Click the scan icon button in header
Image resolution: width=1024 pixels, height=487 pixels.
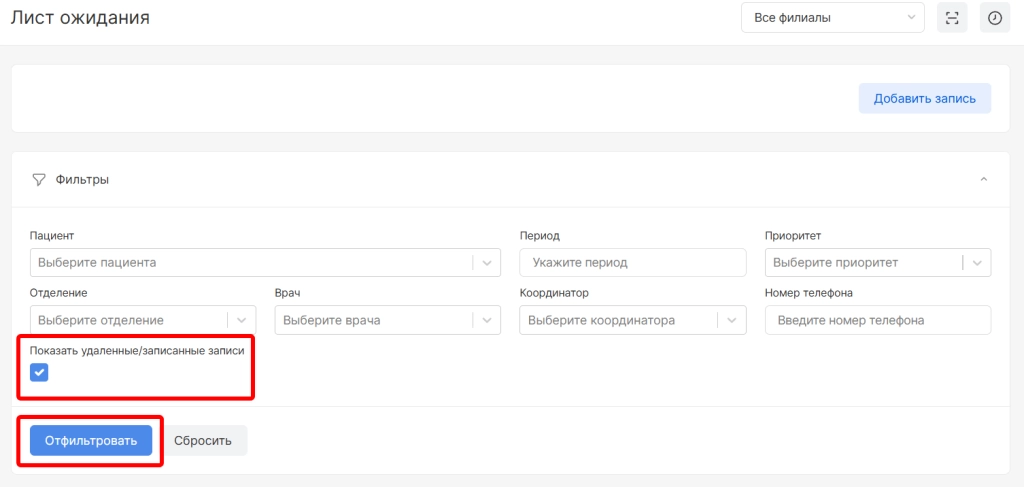tap(952, 18)
